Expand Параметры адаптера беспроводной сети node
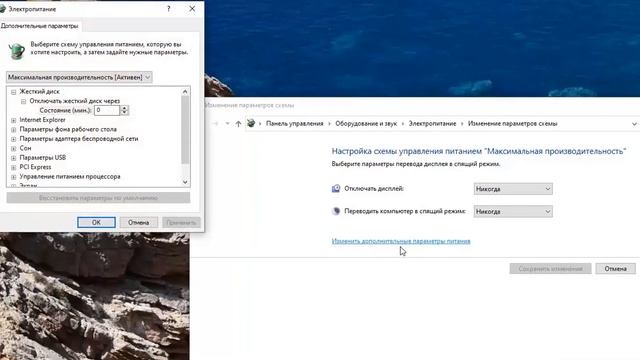Image resolution: width=640 pixels, height=360 pixels. pyautogui.click(x=13, y=139)
